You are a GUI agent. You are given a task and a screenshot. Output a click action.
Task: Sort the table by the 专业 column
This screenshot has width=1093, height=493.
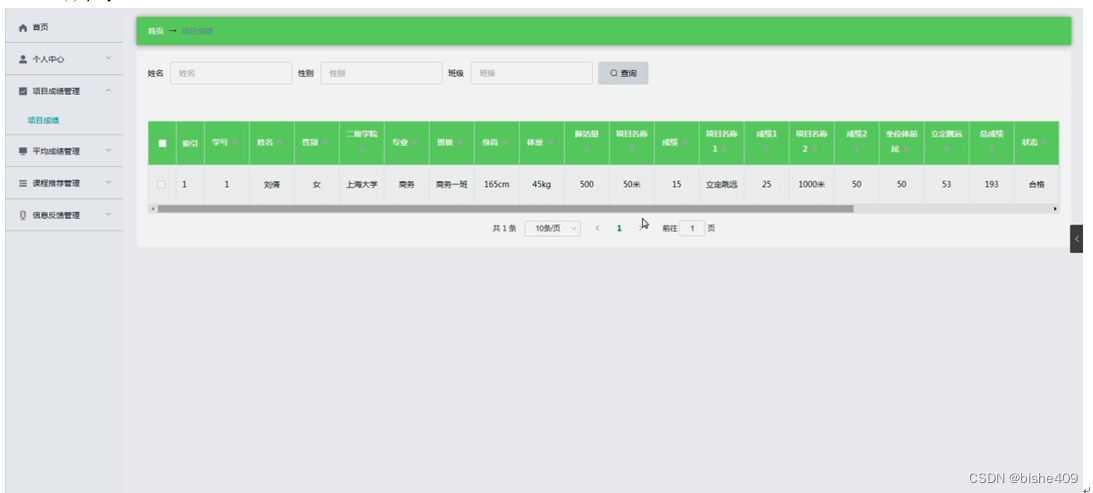point(414,142)
